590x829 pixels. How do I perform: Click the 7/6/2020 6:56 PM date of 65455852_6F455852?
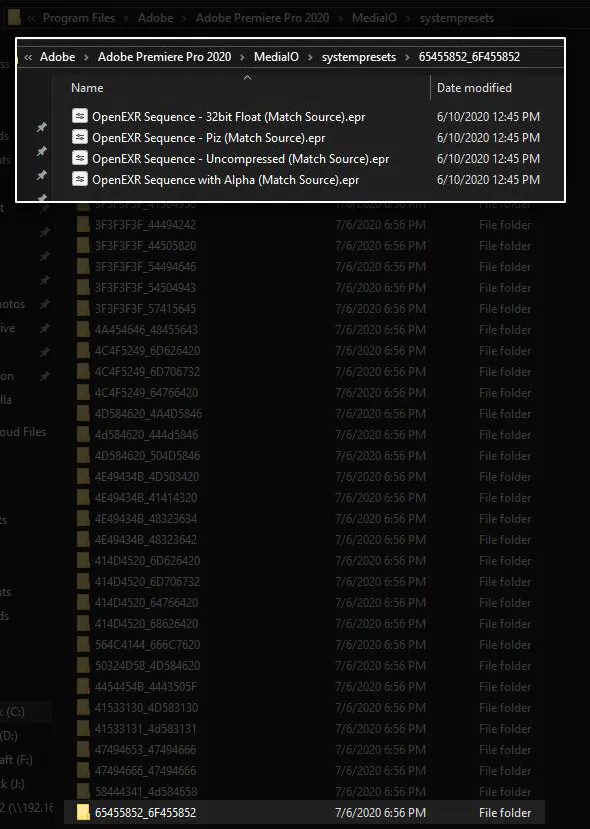point(381,813)
